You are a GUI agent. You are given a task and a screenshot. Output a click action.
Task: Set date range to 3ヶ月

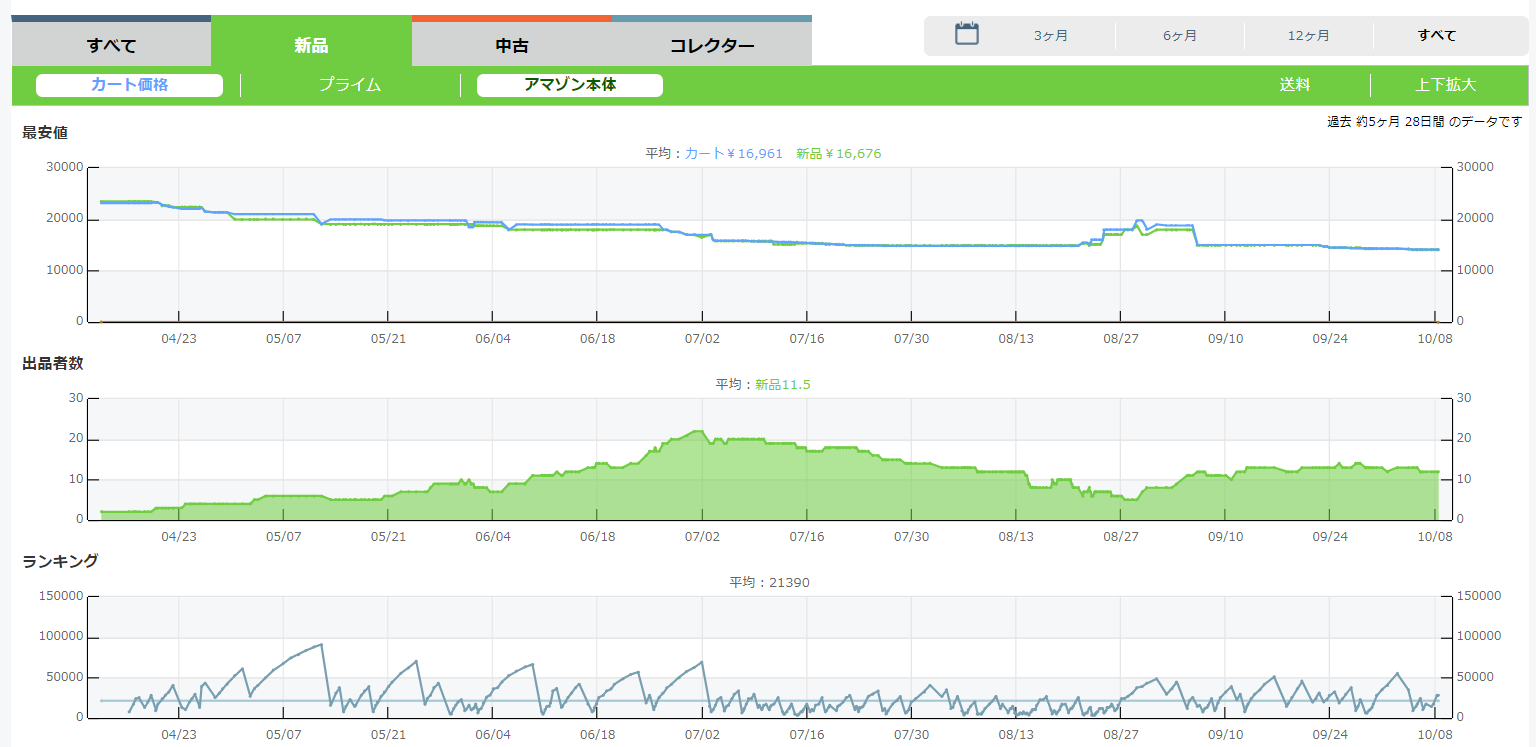click(x=1050, y=36)
